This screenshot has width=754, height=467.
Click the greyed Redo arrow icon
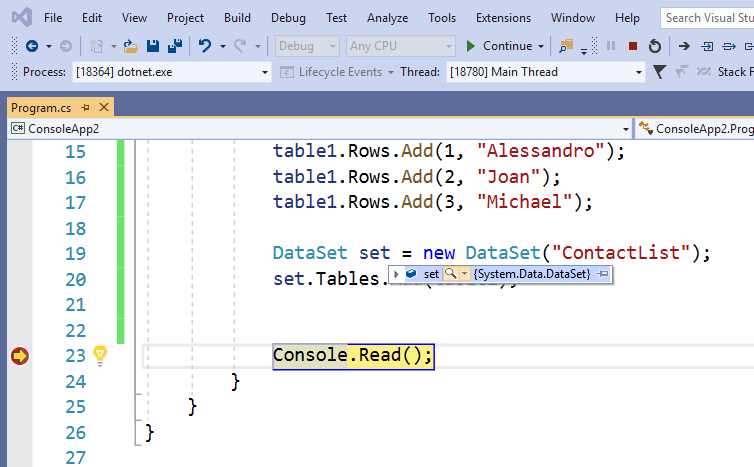coord(240,46)
